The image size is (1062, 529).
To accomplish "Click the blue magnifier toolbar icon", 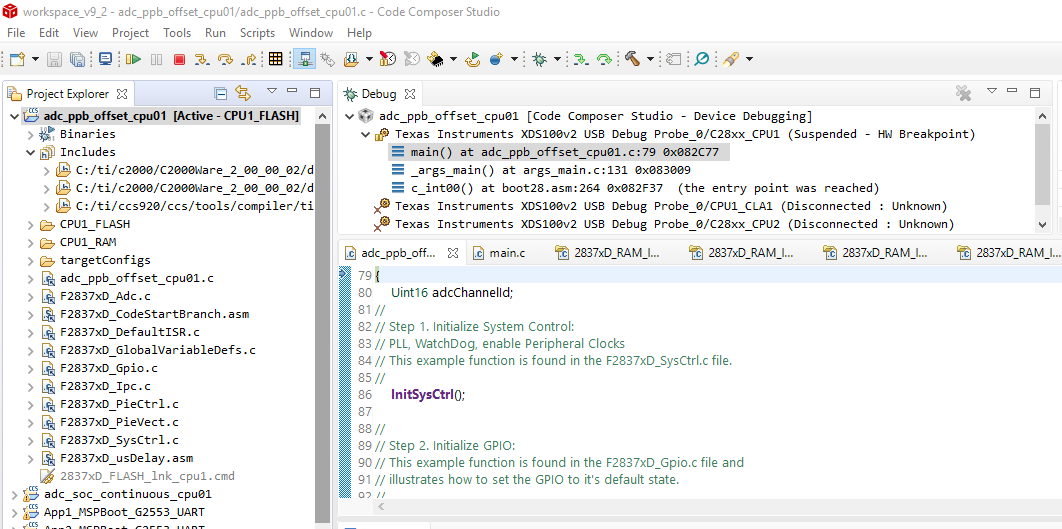I will [702, 60].
